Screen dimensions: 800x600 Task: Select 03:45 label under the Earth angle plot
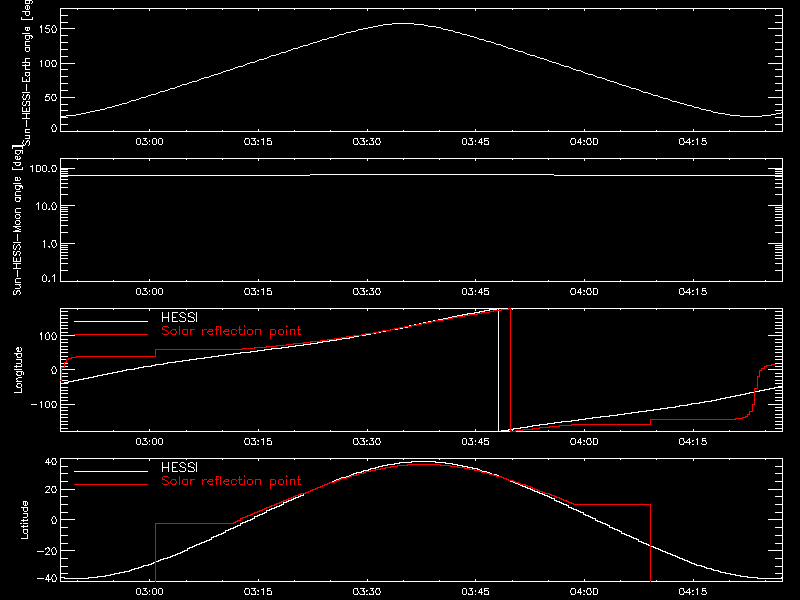476,142
